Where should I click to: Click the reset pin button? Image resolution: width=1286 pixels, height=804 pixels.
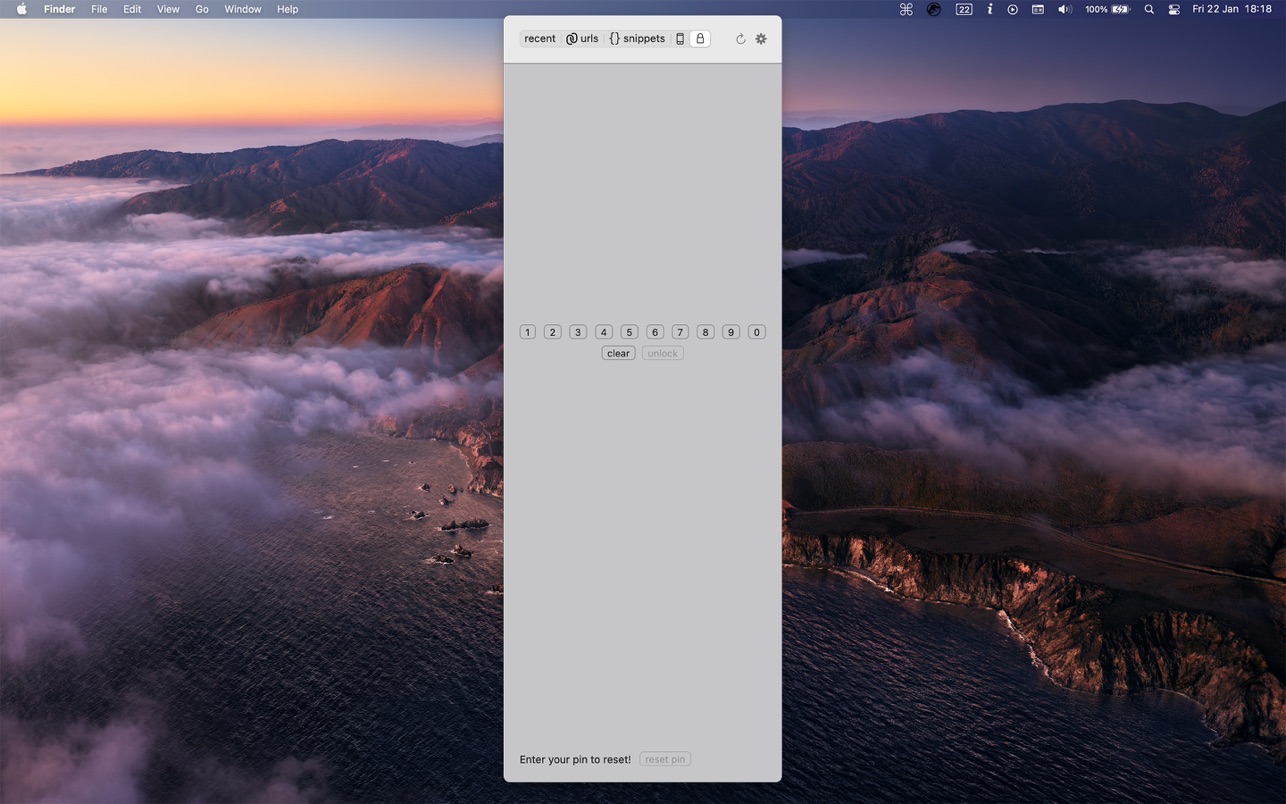point(665,759)
